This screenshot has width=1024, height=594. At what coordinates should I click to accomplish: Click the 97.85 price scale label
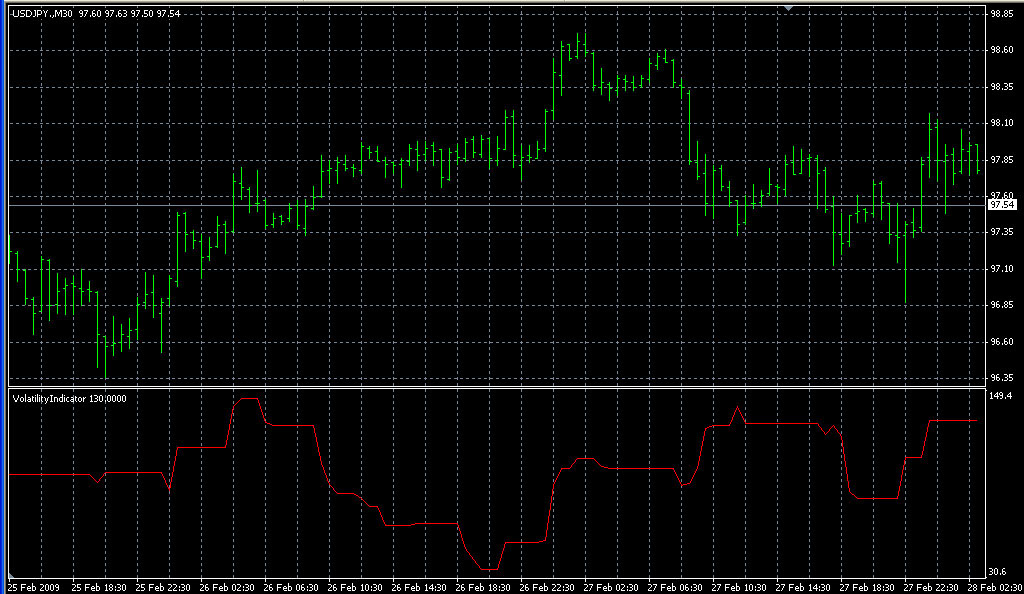coord(1001,160)
